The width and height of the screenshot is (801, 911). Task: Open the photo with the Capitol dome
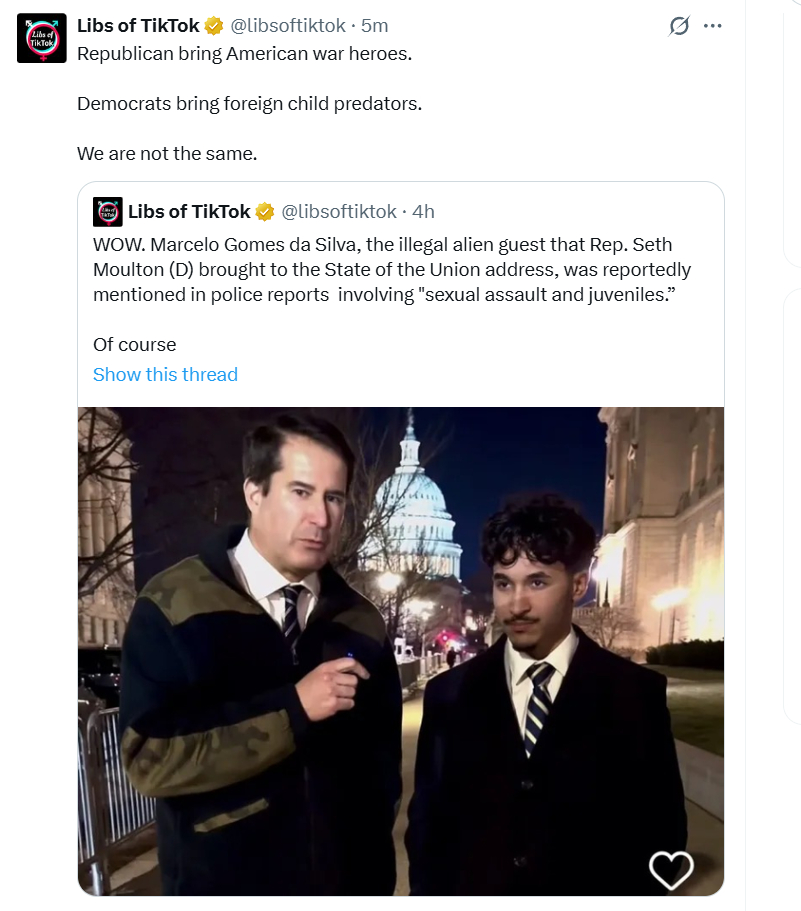(x=400, y=650)
